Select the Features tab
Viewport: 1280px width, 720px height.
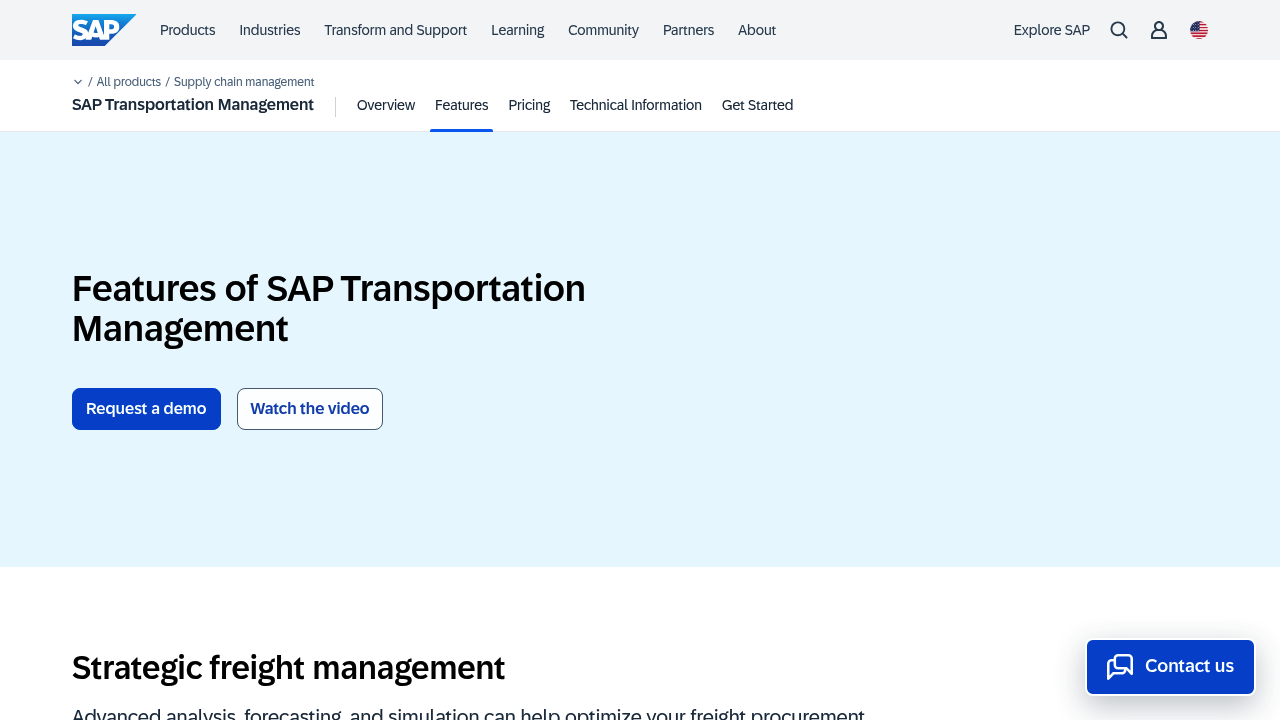coord(462,105)
